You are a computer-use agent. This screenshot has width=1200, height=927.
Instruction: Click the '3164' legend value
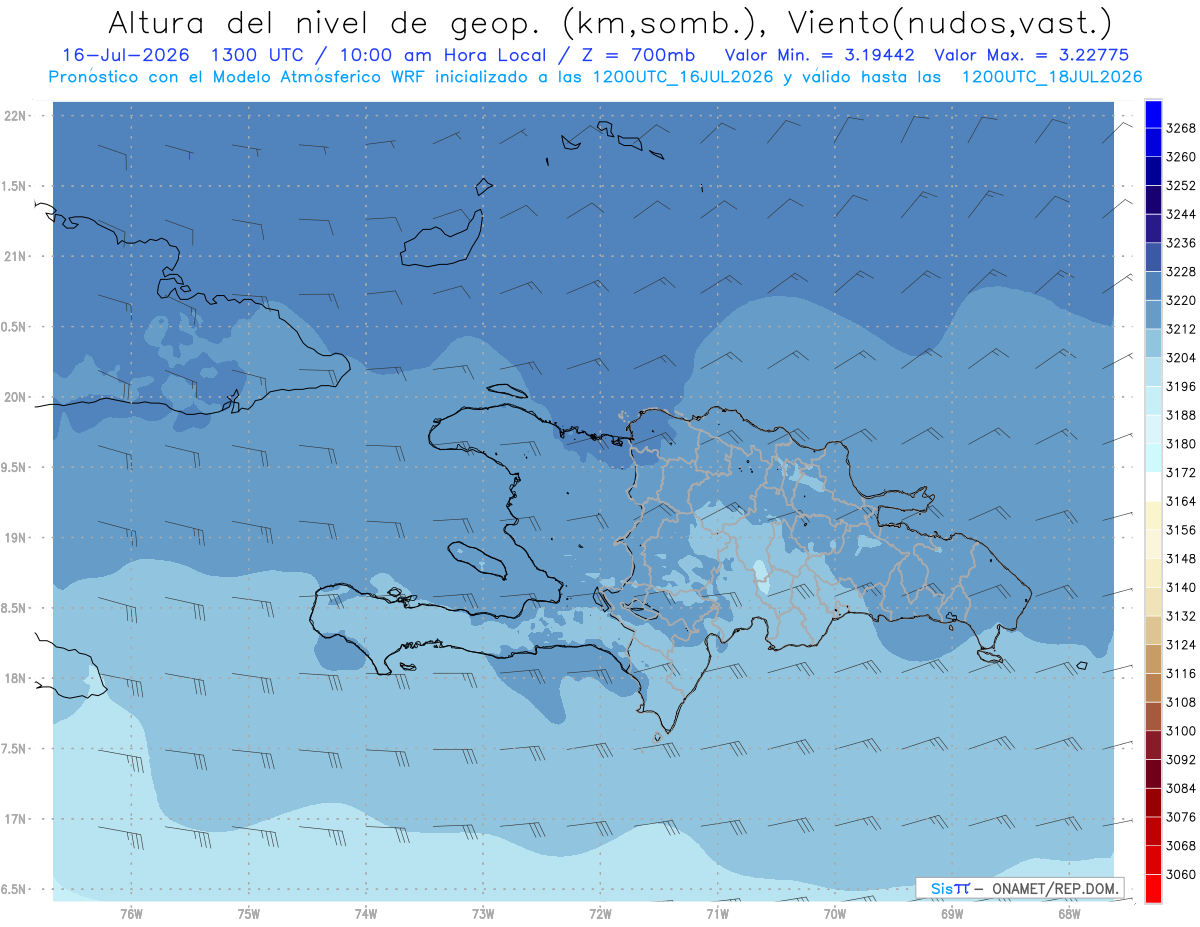click(x=1181, y=501)
